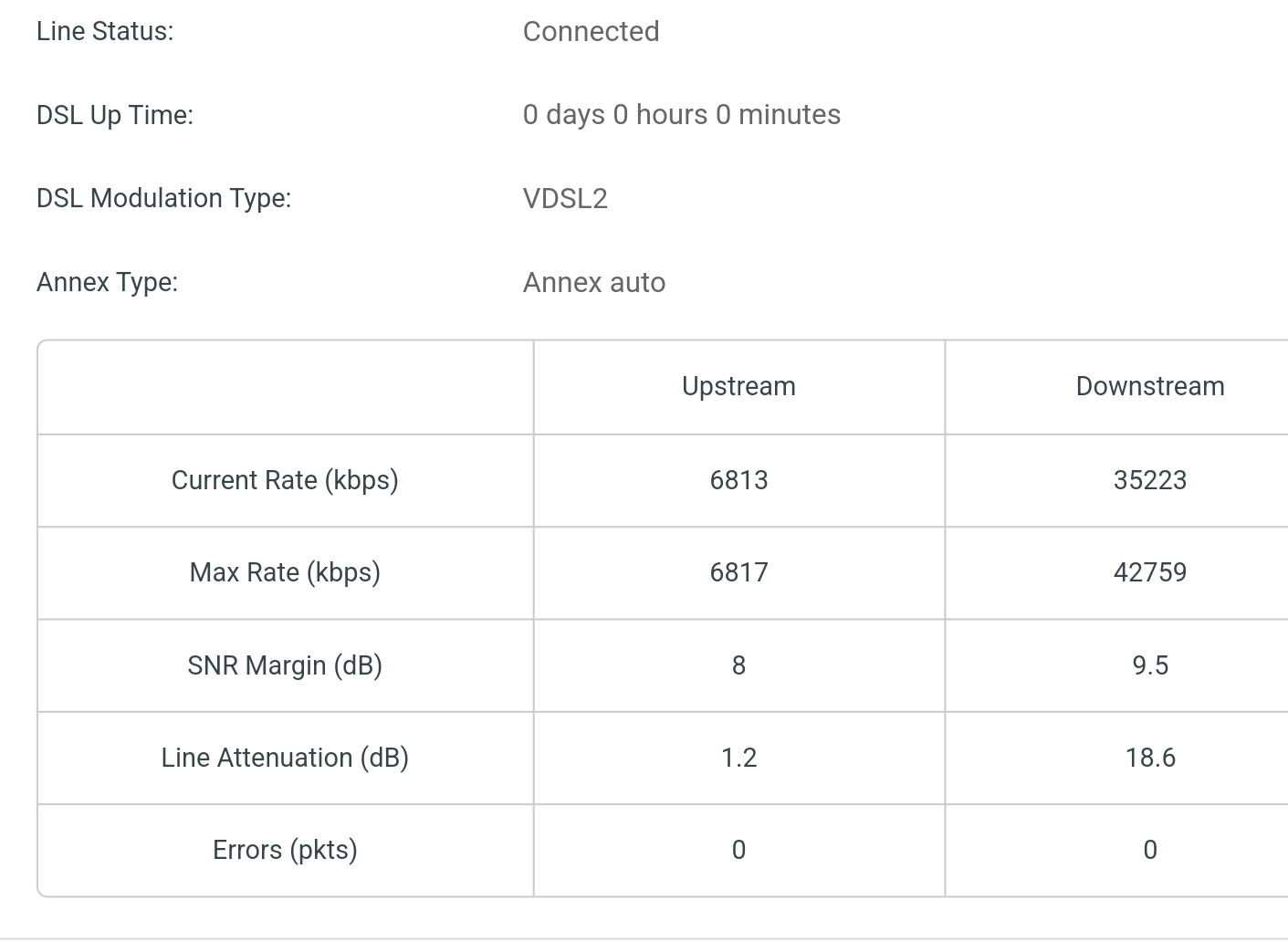Click the Connected line status value
1288x942 pixels.
591,31
